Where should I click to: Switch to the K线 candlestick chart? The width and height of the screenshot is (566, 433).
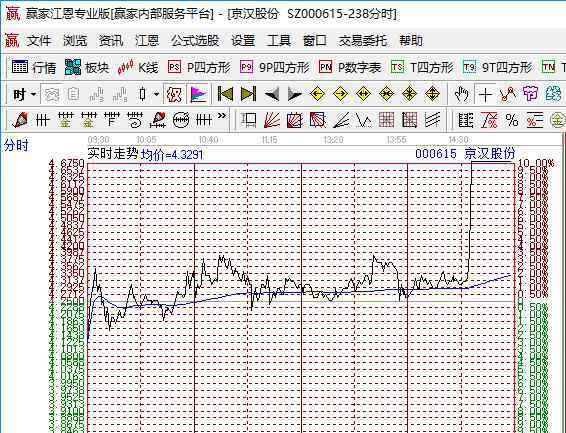pyautogui.click(x=138, y=67)
